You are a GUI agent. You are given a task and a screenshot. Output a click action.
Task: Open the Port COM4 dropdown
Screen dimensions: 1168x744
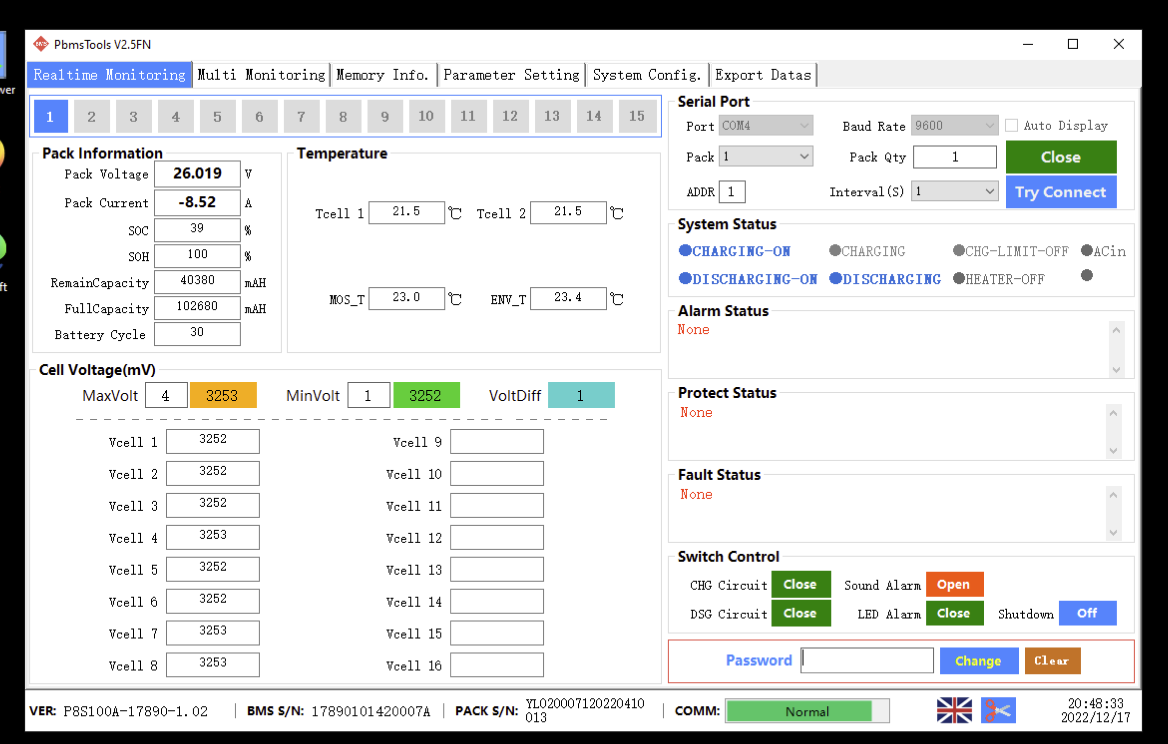(766, 125)
